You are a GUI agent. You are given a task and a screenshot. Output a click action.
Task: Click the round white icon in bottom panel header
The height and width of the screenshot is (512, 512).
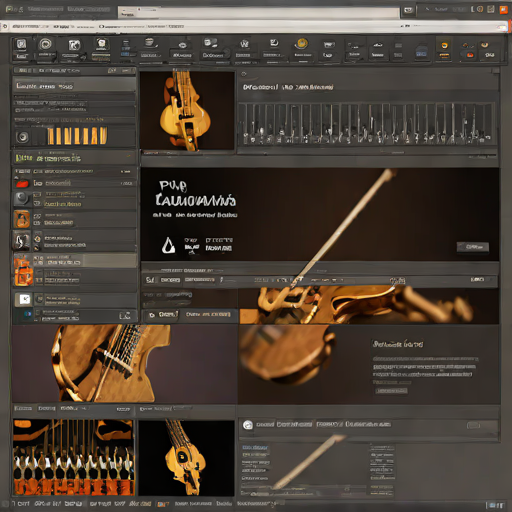[247, 425]
